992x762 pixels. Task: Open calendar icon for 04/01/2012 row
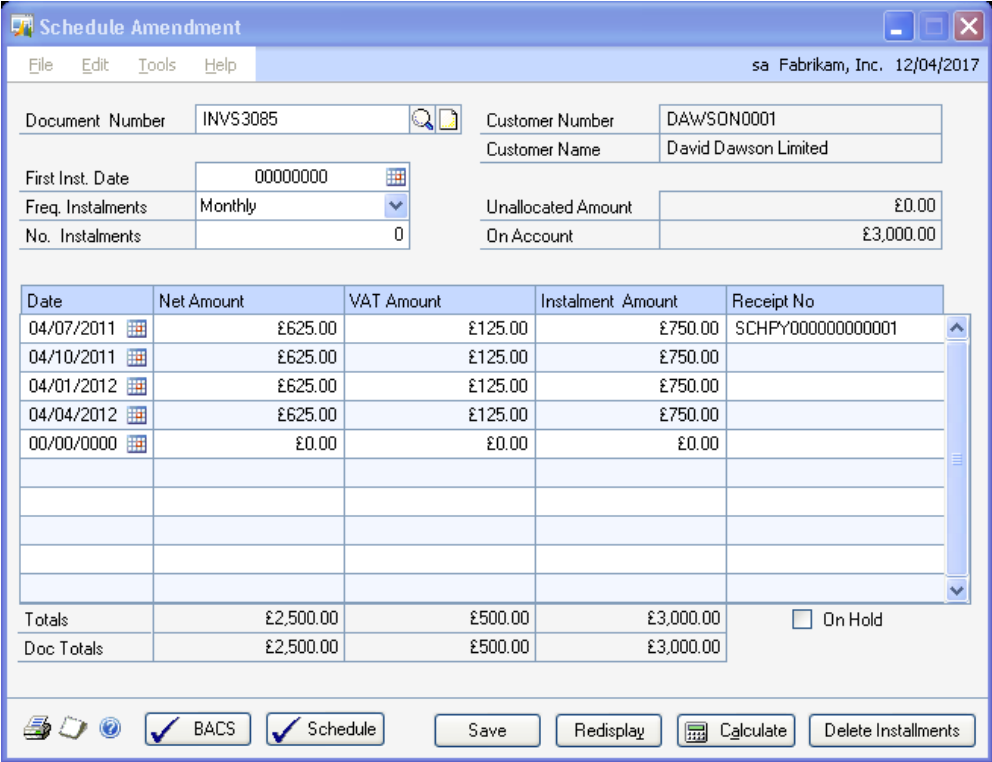tap(137, 386)
